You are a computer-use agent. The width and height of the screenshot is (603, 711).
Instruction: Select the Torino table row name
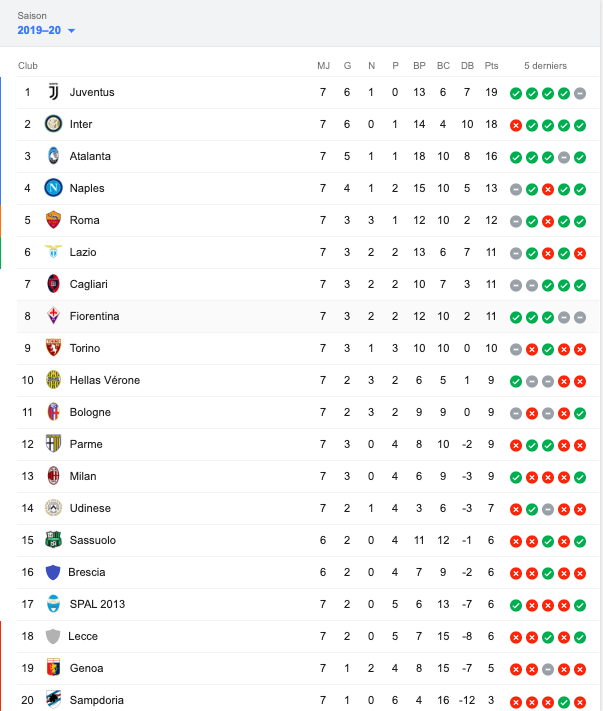(87, 348)
